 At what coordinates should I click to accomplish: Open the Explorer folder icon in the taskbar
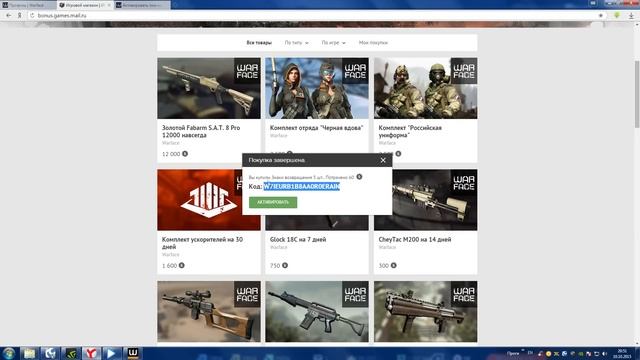pyautogui.click(x=29, y=353)
